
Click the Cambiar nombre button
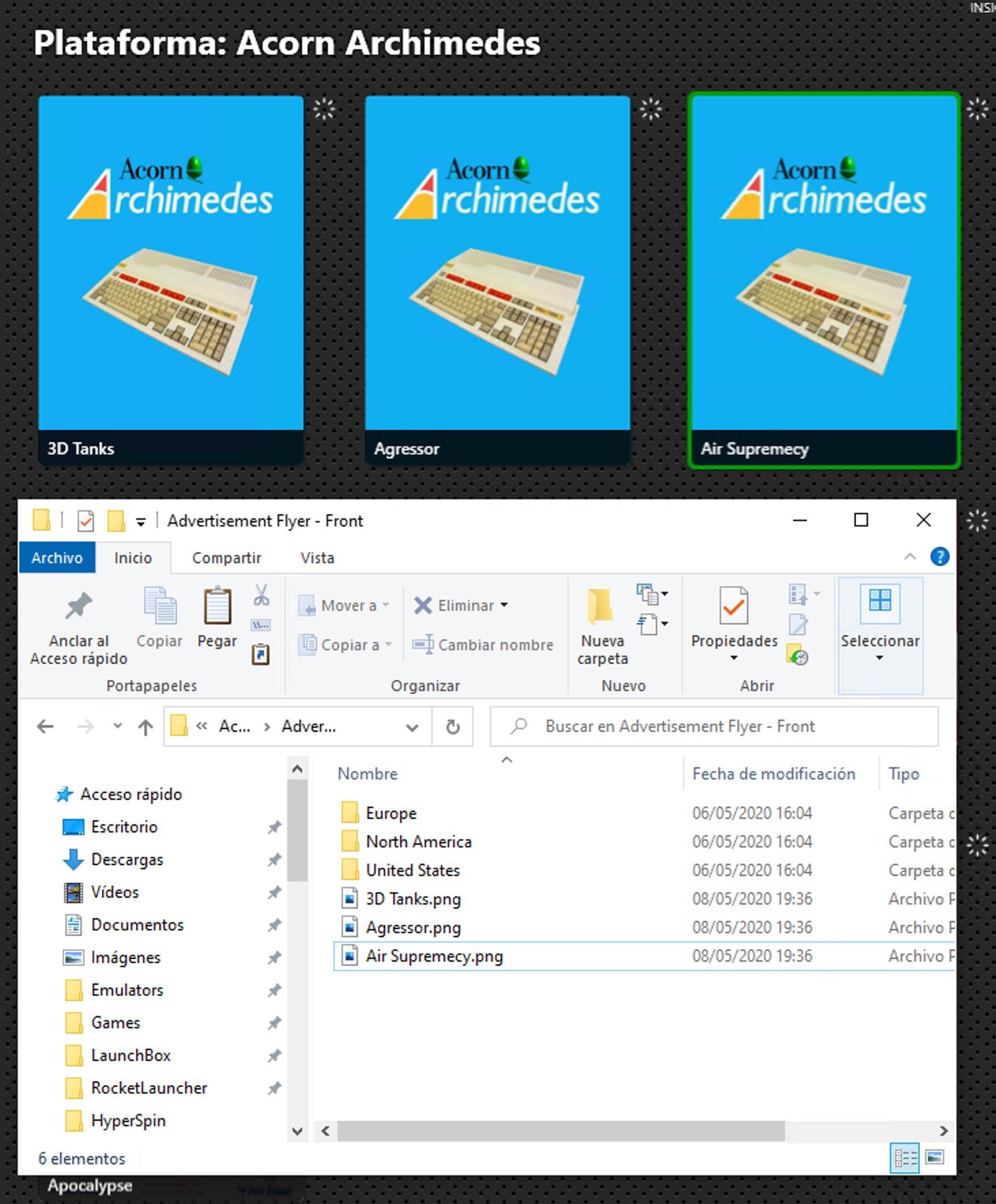pyautogui.click(x=482, y=644)
